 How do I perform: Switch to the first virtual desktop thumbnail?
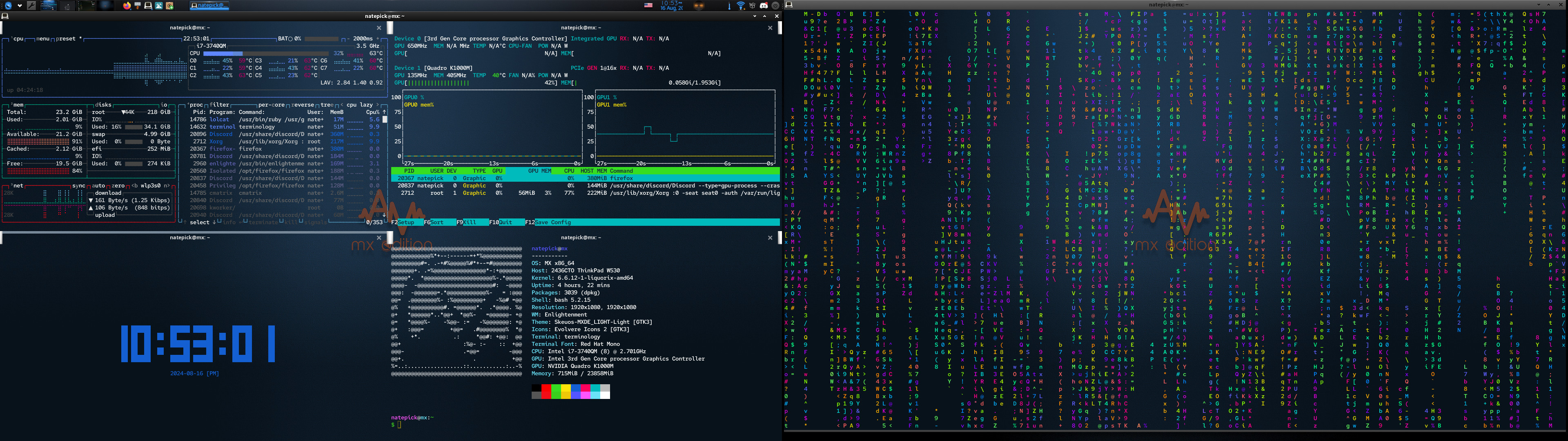(x=49, y=5)
